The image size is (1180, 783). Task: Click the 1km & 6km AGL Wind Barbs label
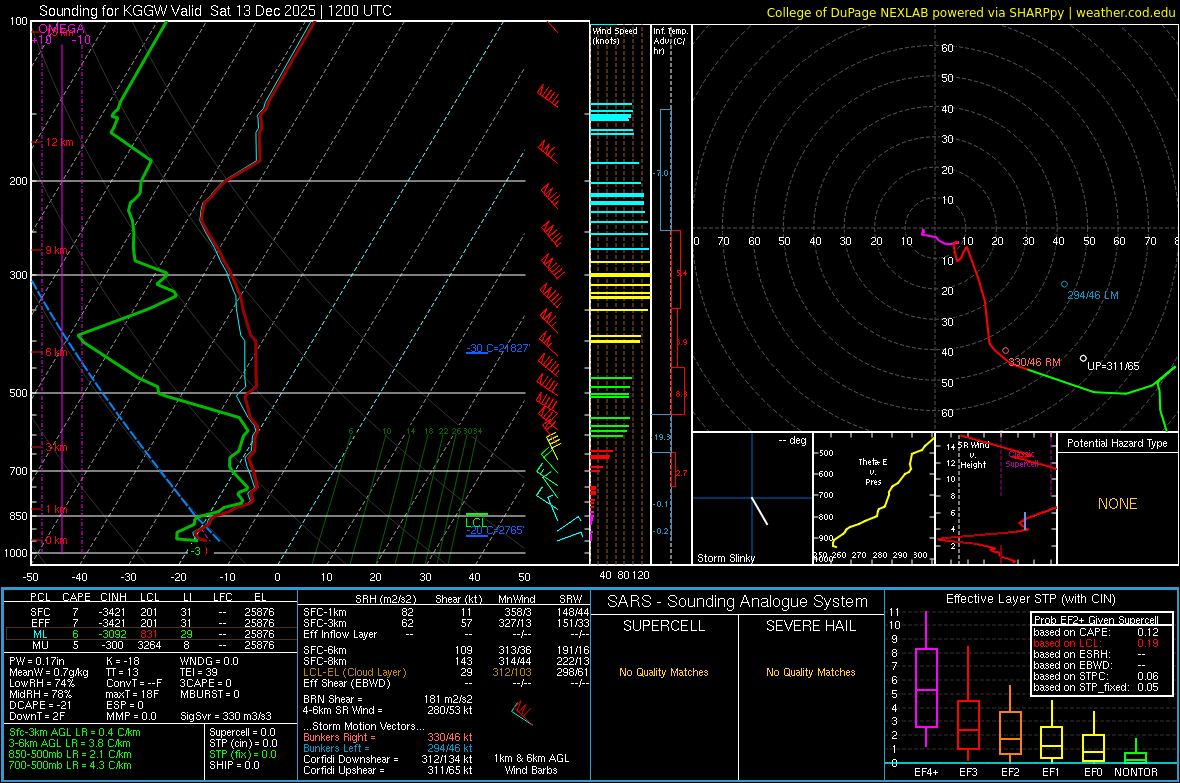(531, 764)
